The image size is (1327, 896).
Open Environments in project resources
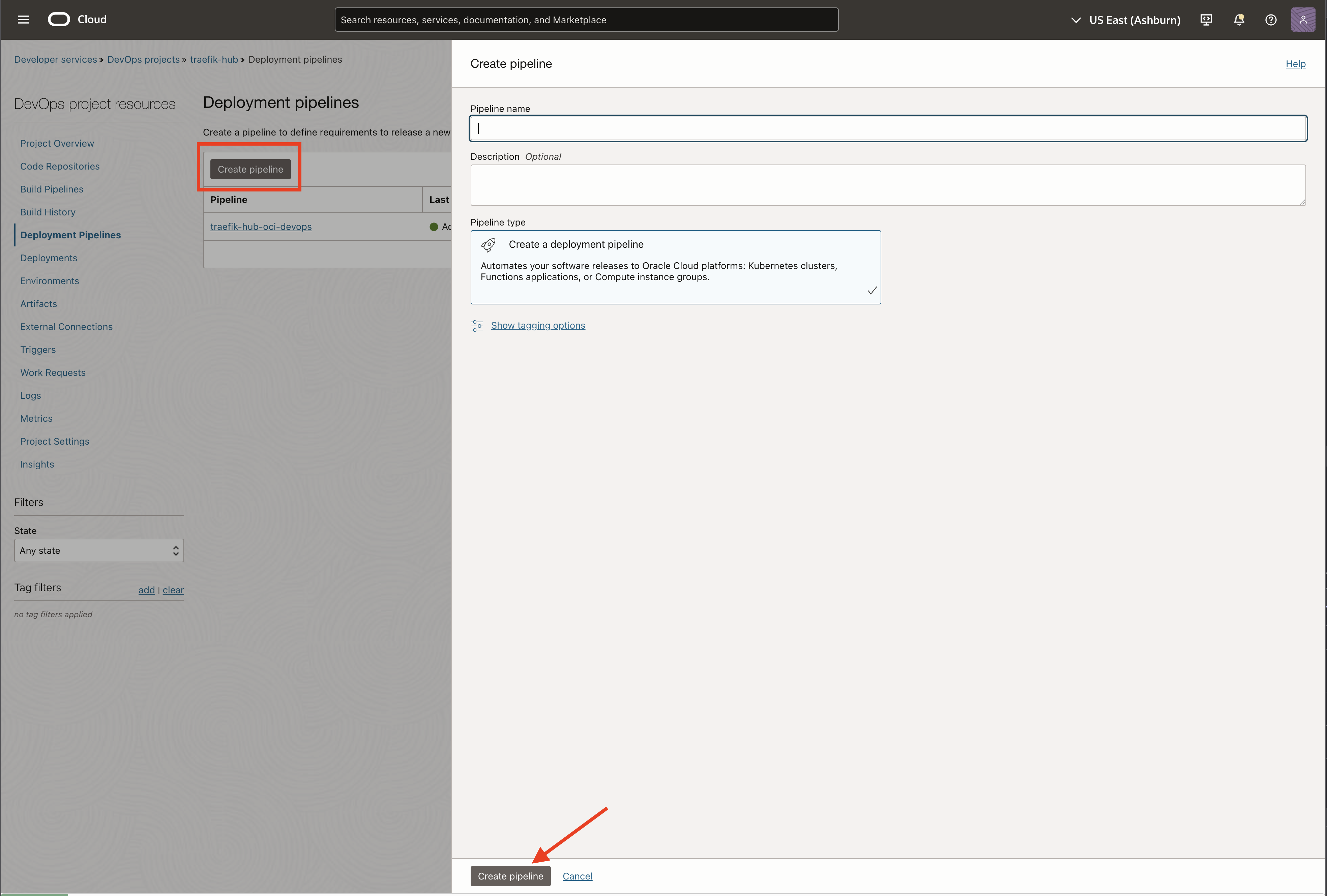click(50, 281)
